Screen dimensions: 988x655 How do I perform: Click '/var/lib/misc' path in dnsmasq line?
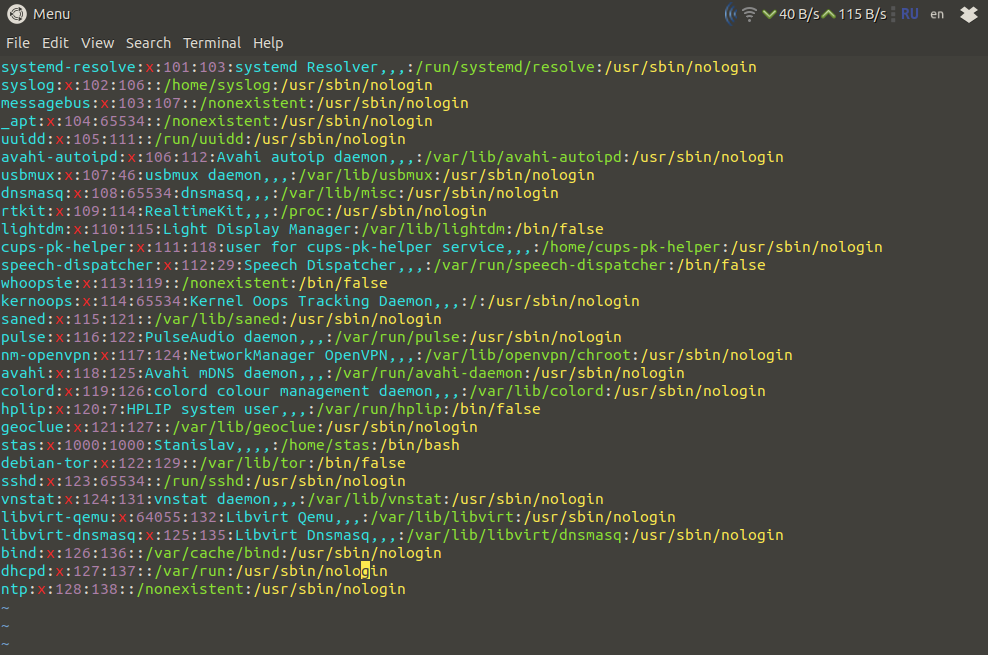pyautogui.click(x=339, y=193)
